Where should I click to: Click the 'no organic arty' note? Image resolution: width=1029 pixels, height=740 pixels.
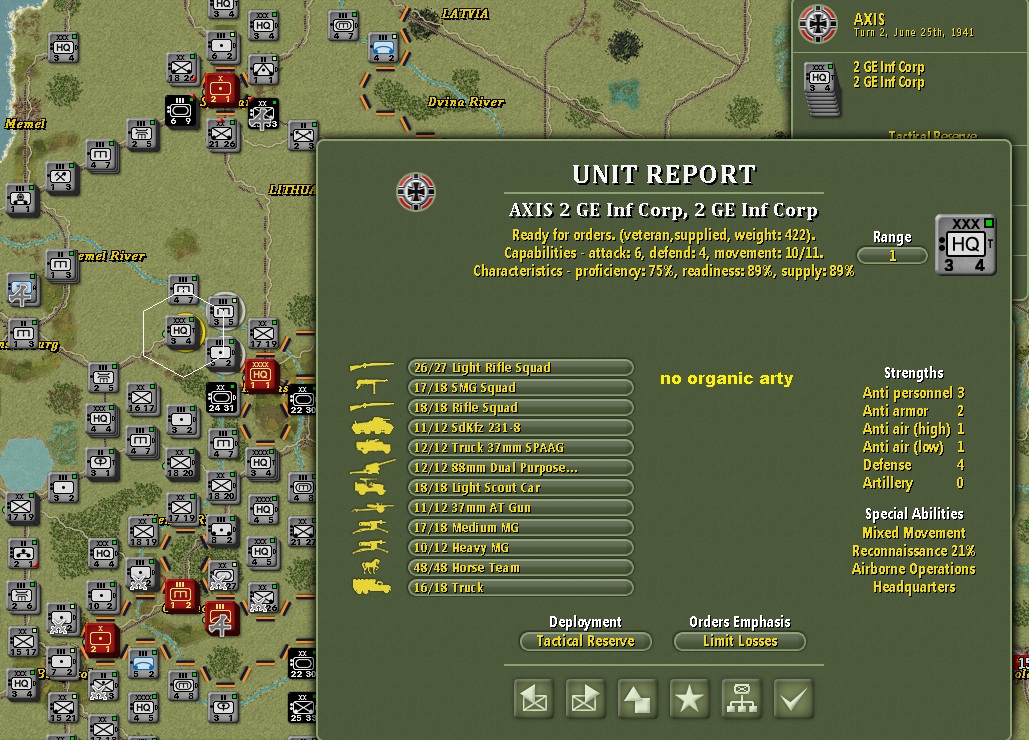[x=726, y=378]
